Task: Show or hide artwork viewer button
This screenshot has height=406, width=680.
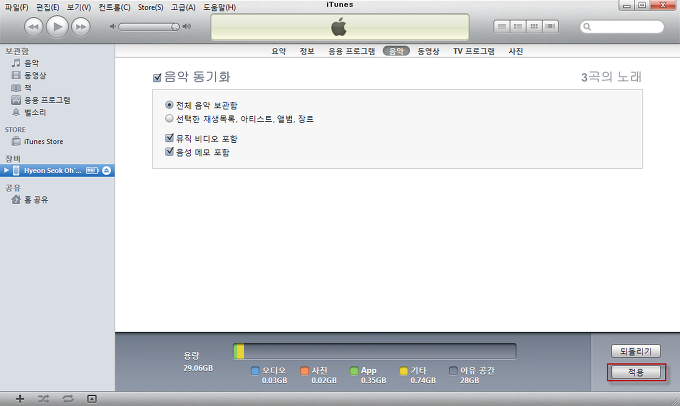Action: point(92,399)
